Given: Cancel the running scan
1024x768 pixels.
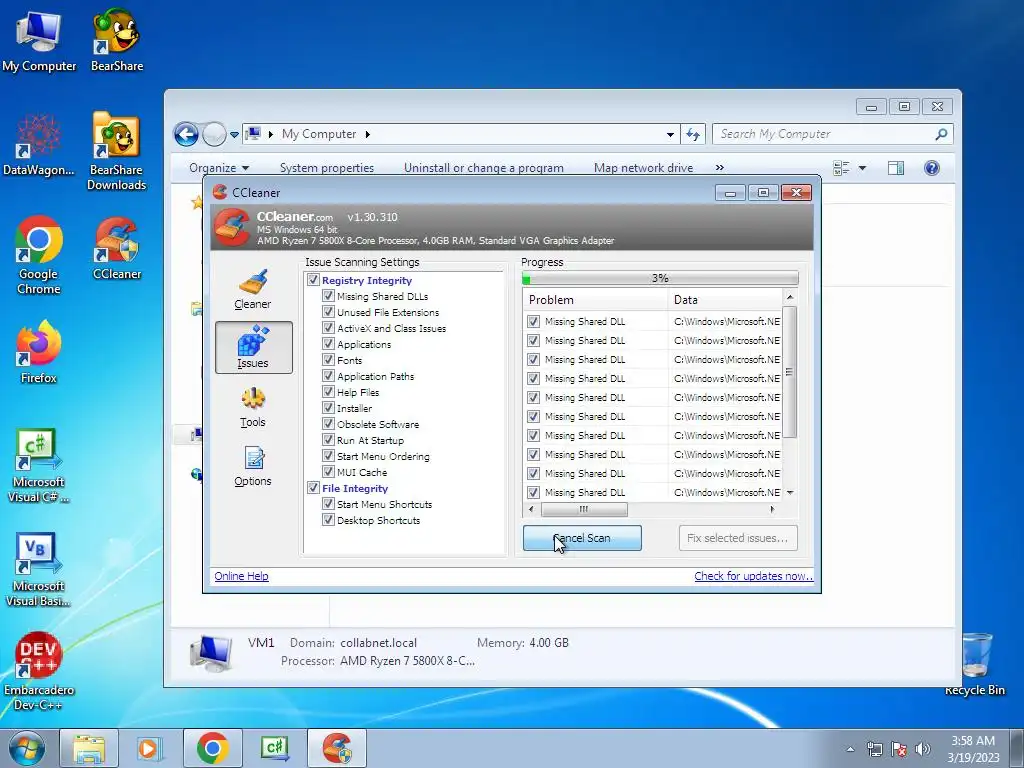Looking at the screenshot, I should (x=582, y=538).
